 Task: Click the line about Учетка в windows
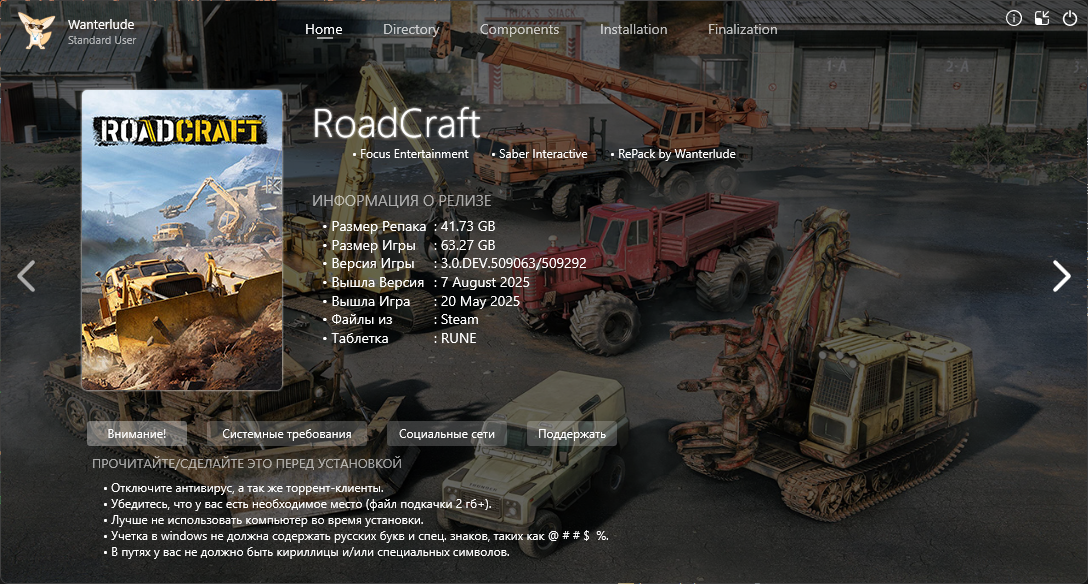[x=359, y=535]
